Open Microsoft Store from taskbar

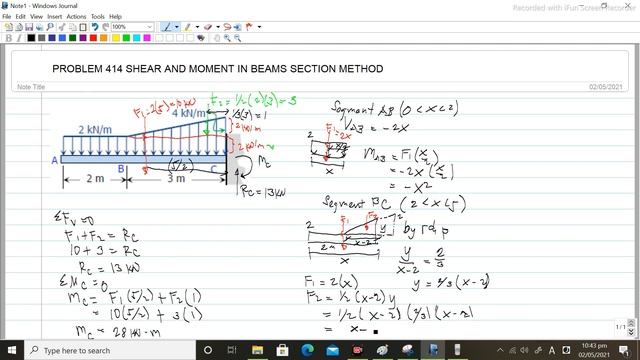pos(282,350)
